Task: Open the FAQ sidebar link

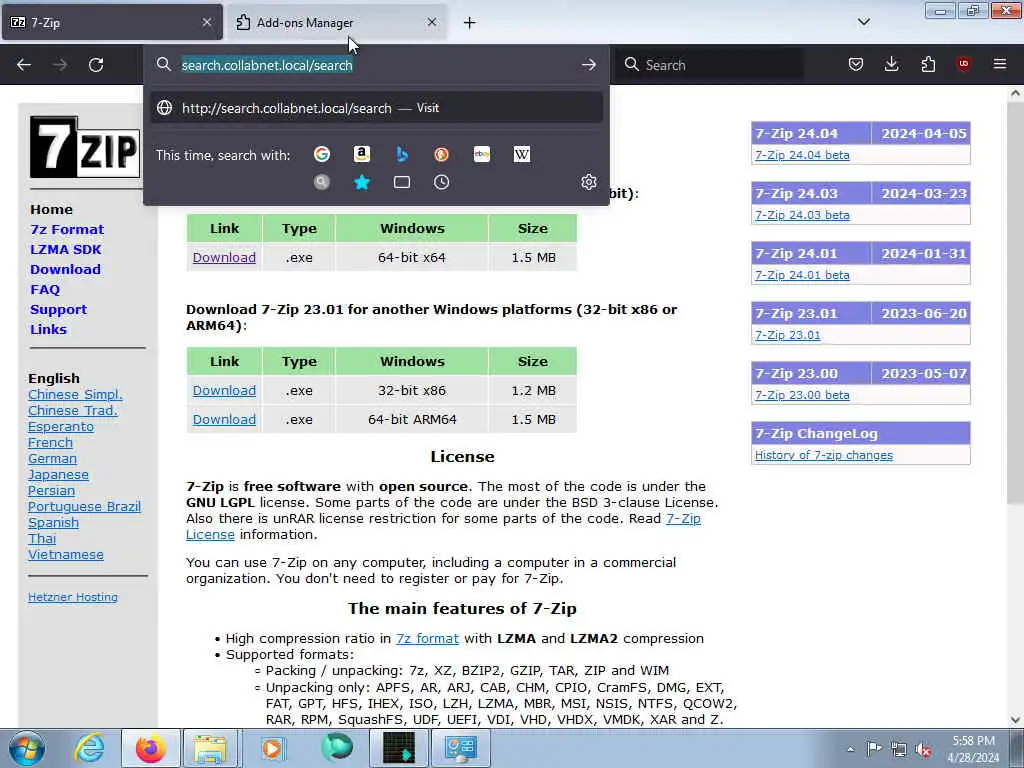Action: 45,289
